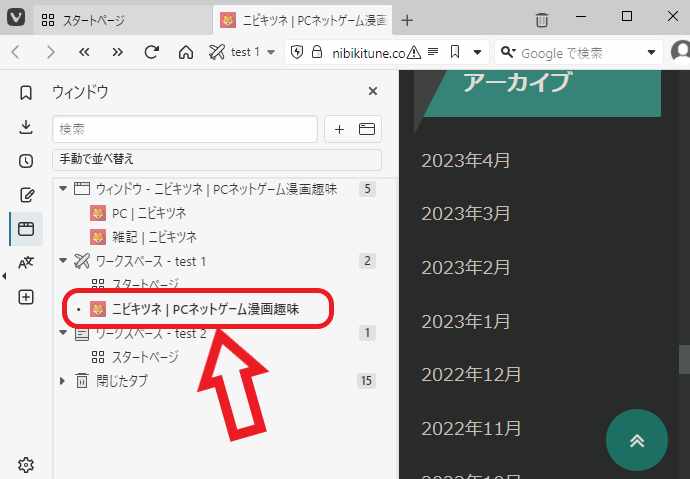The height and width of the screenshot is (479, 690).
Task: Click the page vertical scrollbar thumb
Action: 684,359
